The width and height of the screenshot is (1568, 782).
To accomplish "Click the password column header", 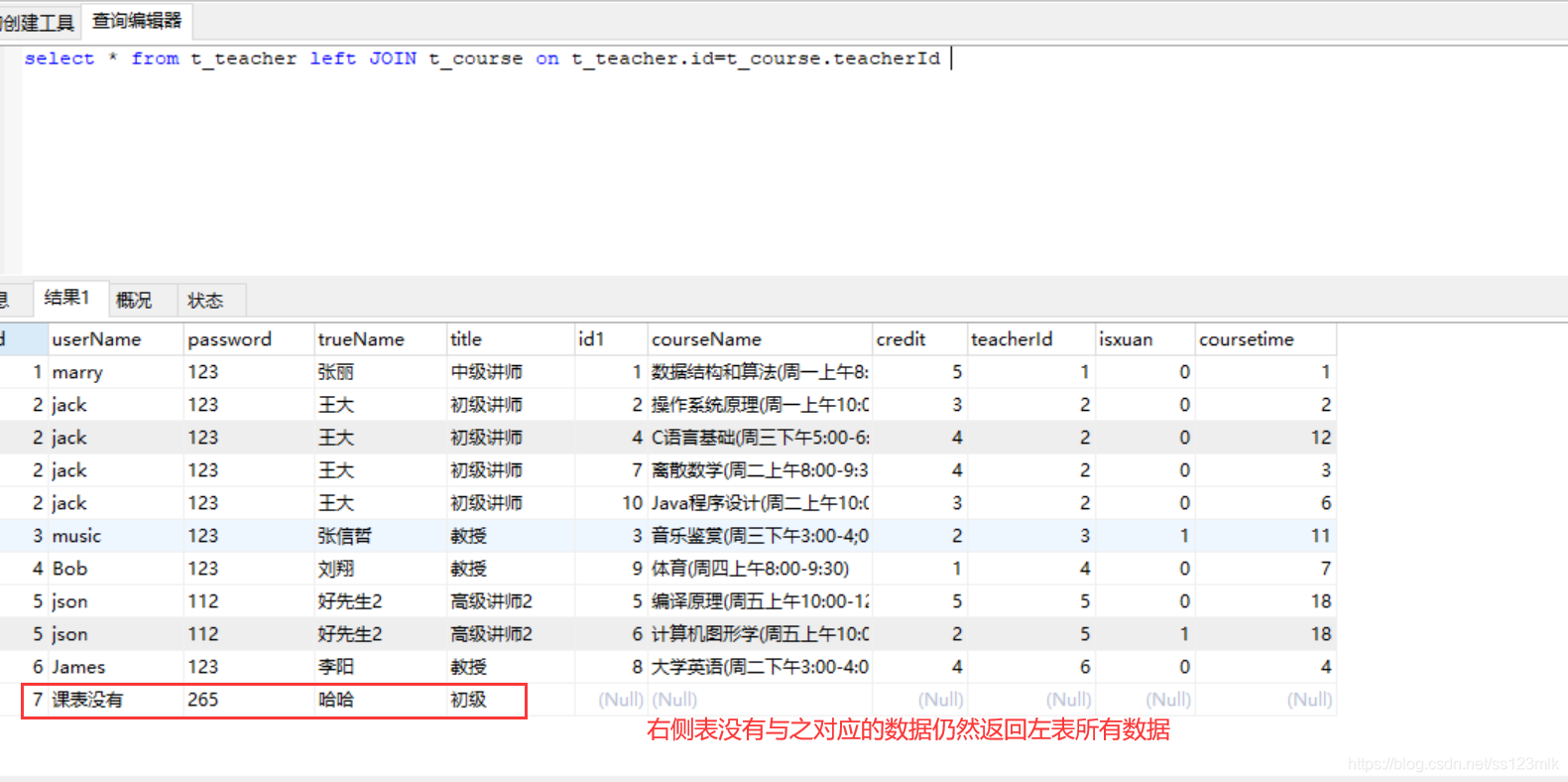I will click(x=249, y=339).
